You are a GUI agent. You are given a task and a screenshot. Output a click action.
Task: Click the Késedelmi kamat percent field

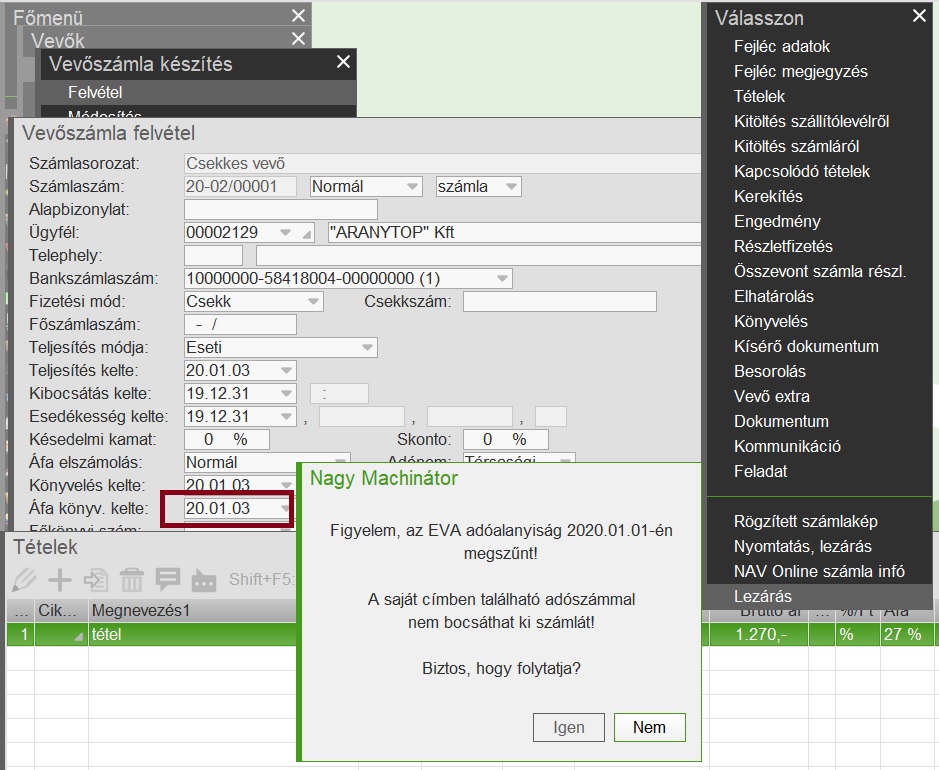[226, 439]
